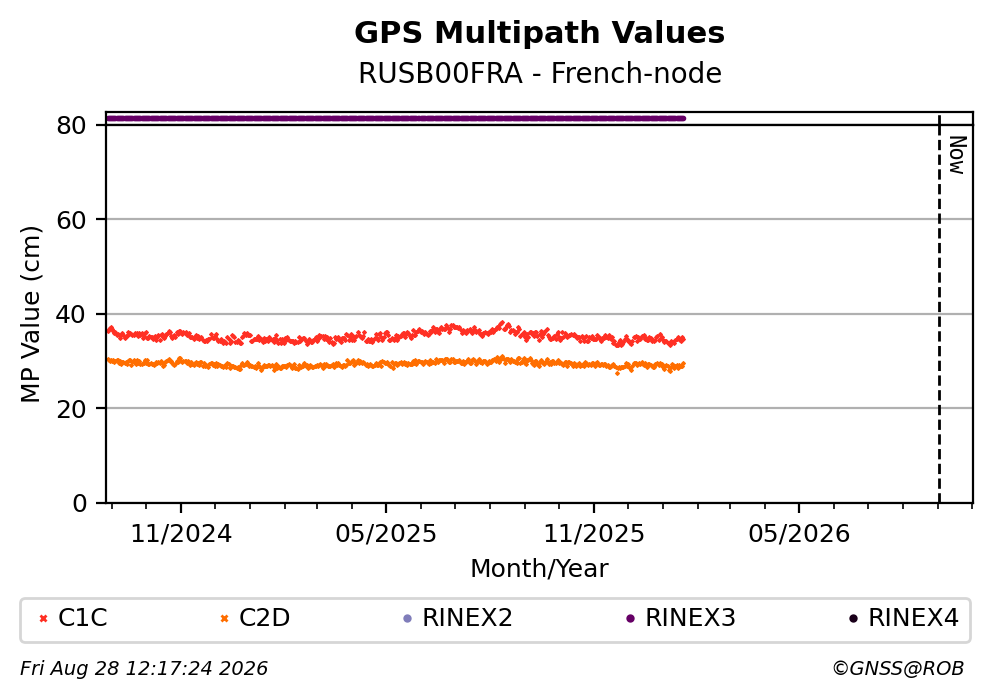Viewport: 992px width, 699px height.
Task: Click the rotated Now label
Action: tap(958, 155)
